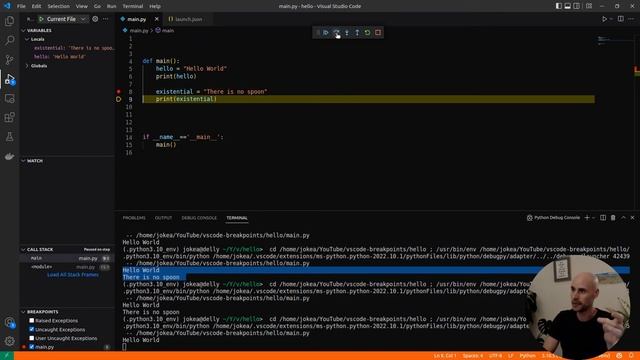This screenshot has height=360, width=640.
Task: Select <module> frame in call stack
Action: coord(67,267)
